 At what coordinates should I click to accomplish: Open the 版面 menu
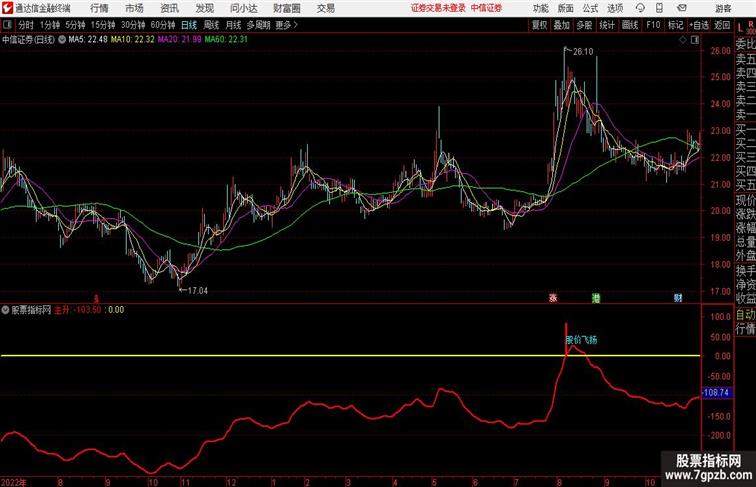tap(566, 8)
